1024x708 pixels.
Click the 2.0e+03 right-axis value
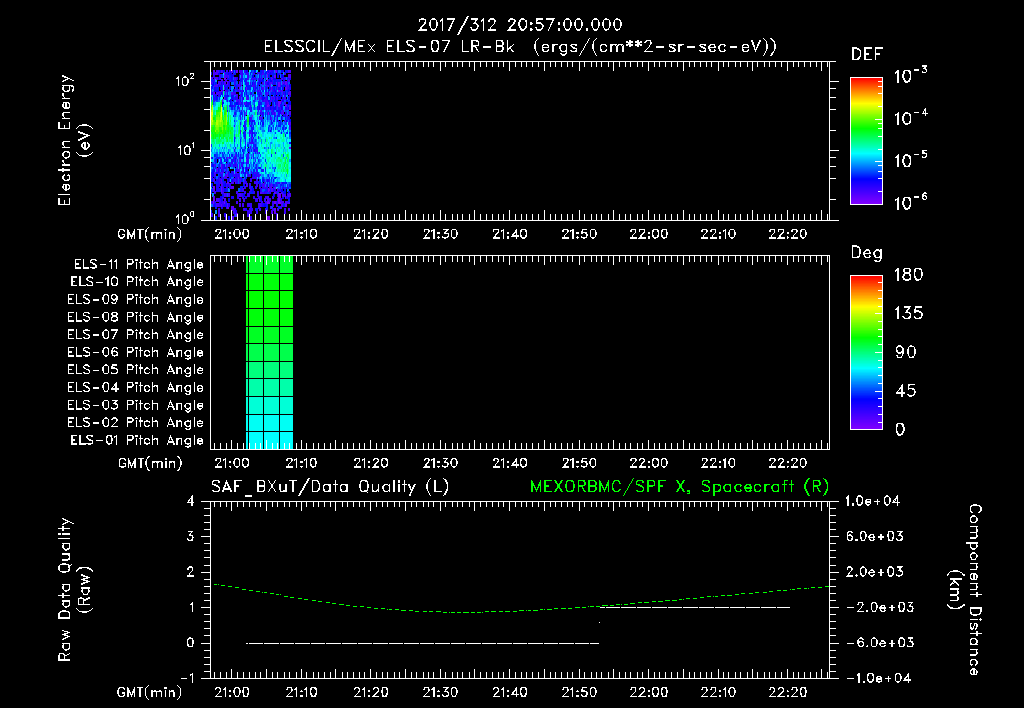(875, 572)
